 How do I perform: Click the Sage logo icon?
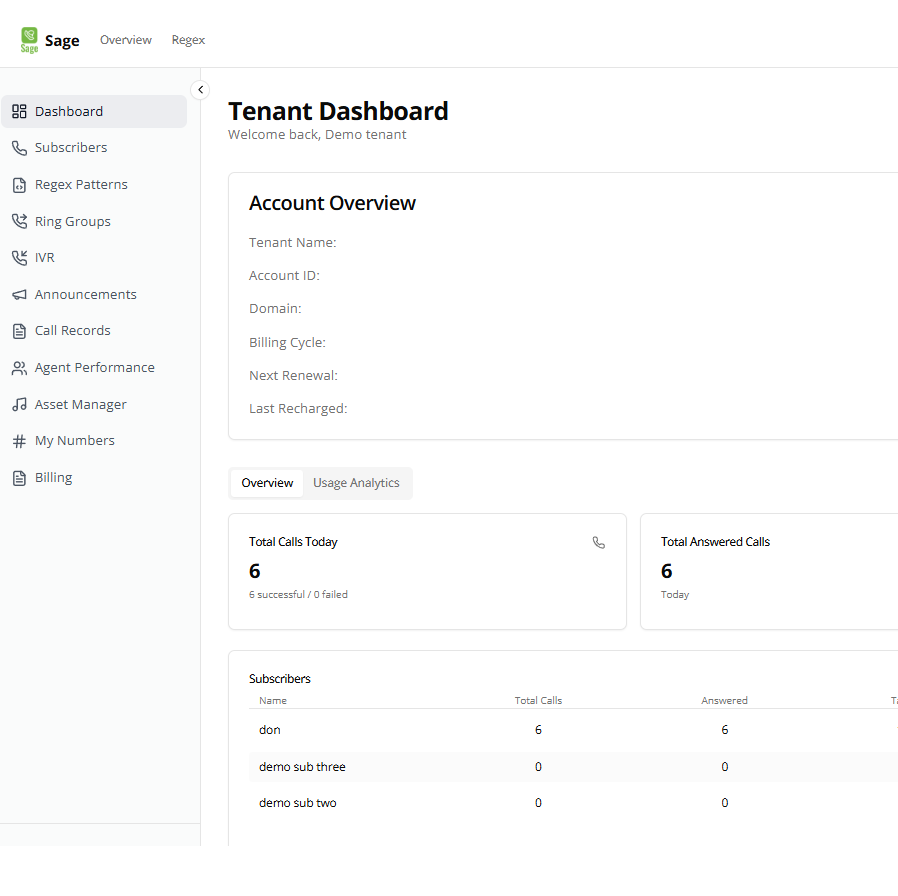pos(29,40)
